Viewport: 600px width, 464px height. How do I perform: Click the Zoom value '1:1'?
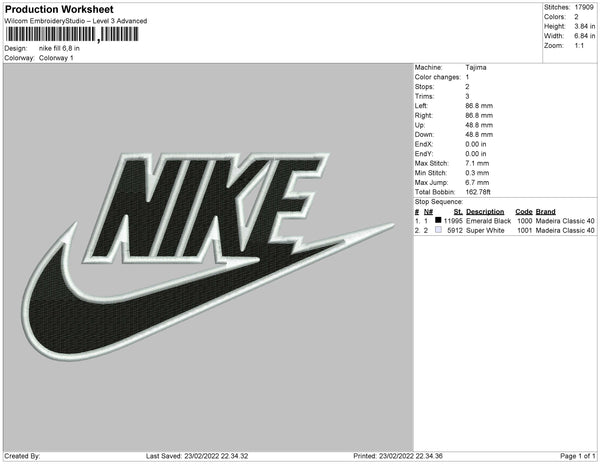coord(579,46)
